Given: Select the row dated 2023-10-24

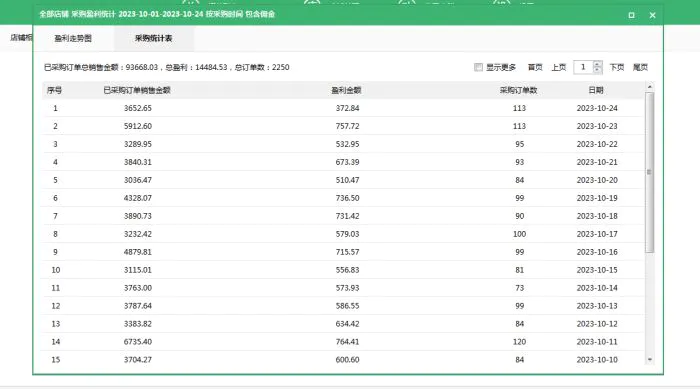Looking at the screenshot, I should [344, 108].
